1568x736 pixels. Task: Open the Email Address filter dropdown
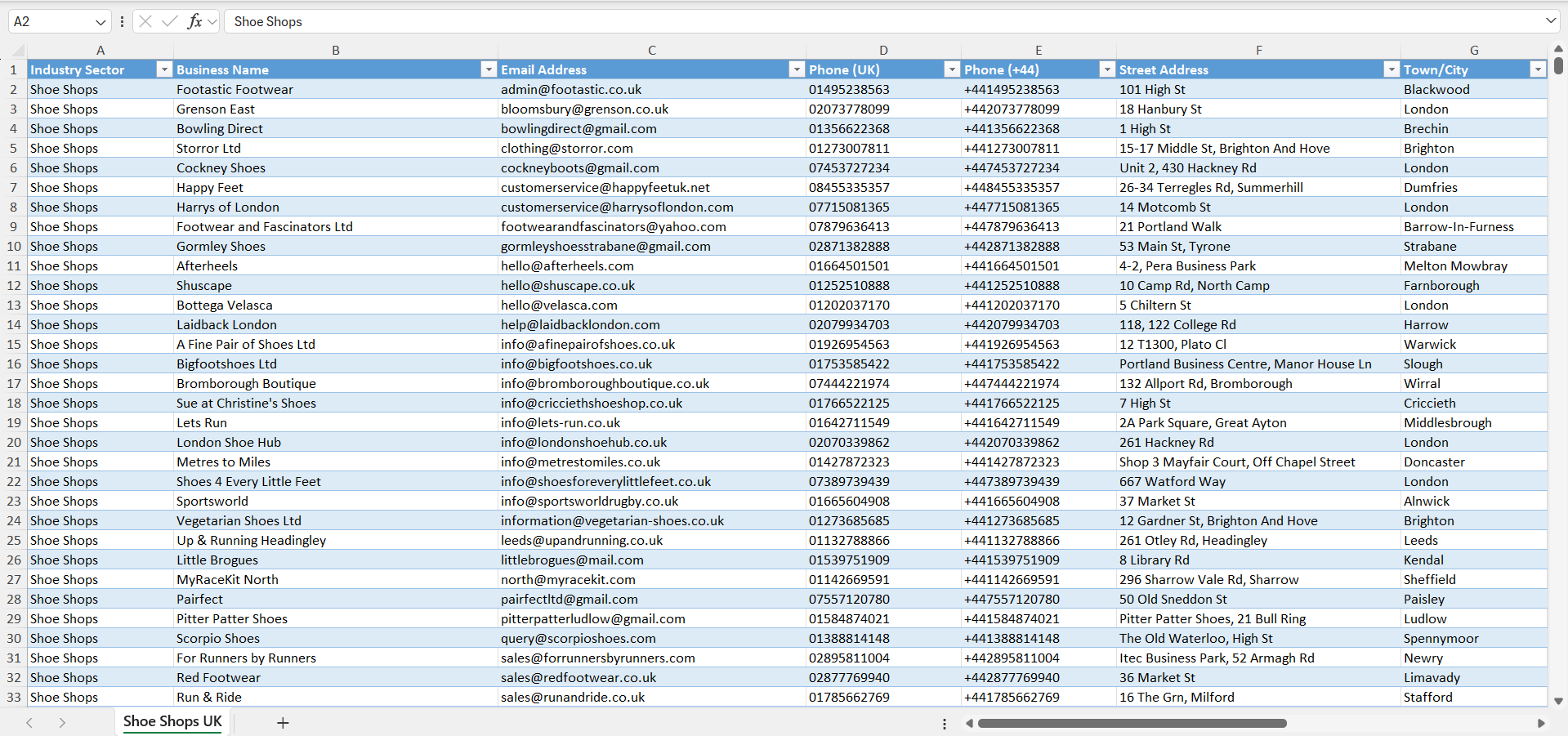pos(797,70)
